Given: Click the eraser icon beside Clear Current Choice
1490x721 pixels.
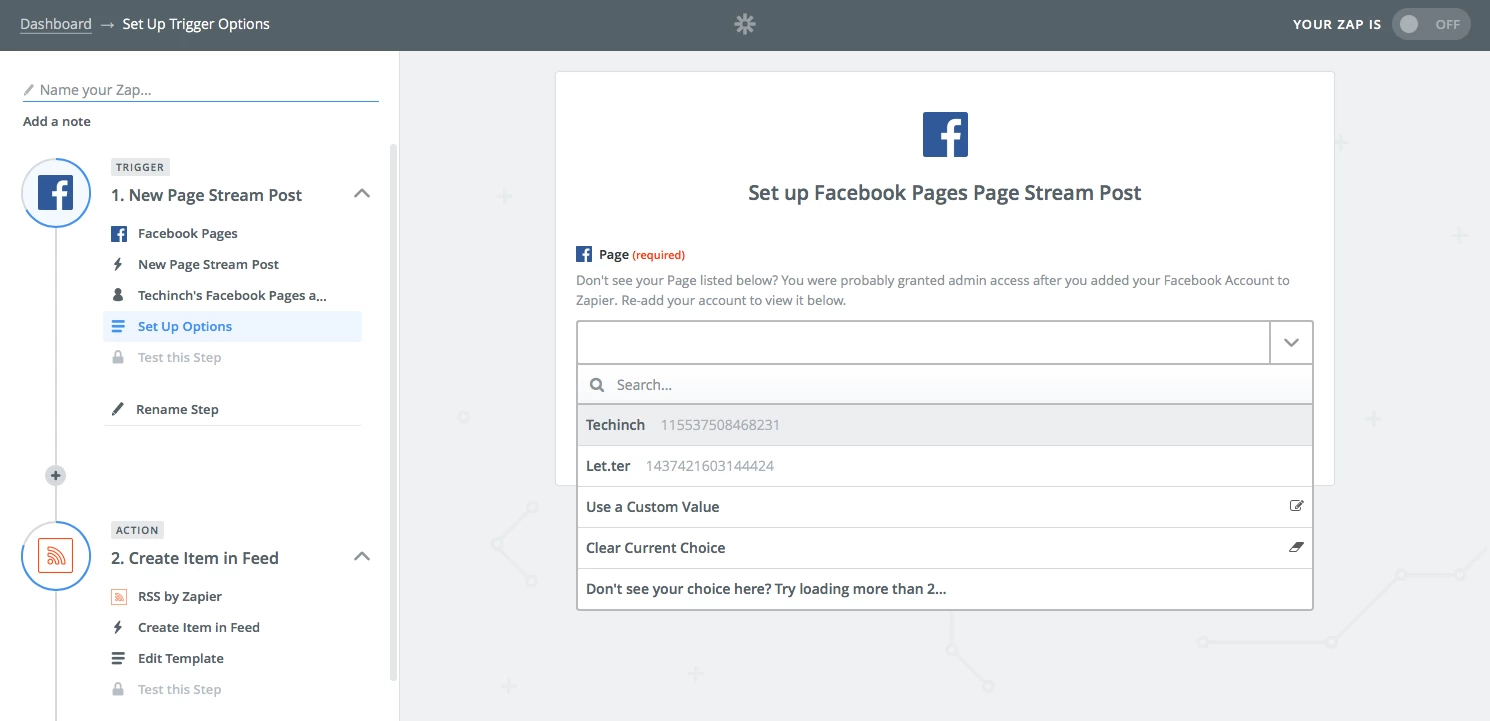Looking at the screenshot, I should pos(1297,548).
